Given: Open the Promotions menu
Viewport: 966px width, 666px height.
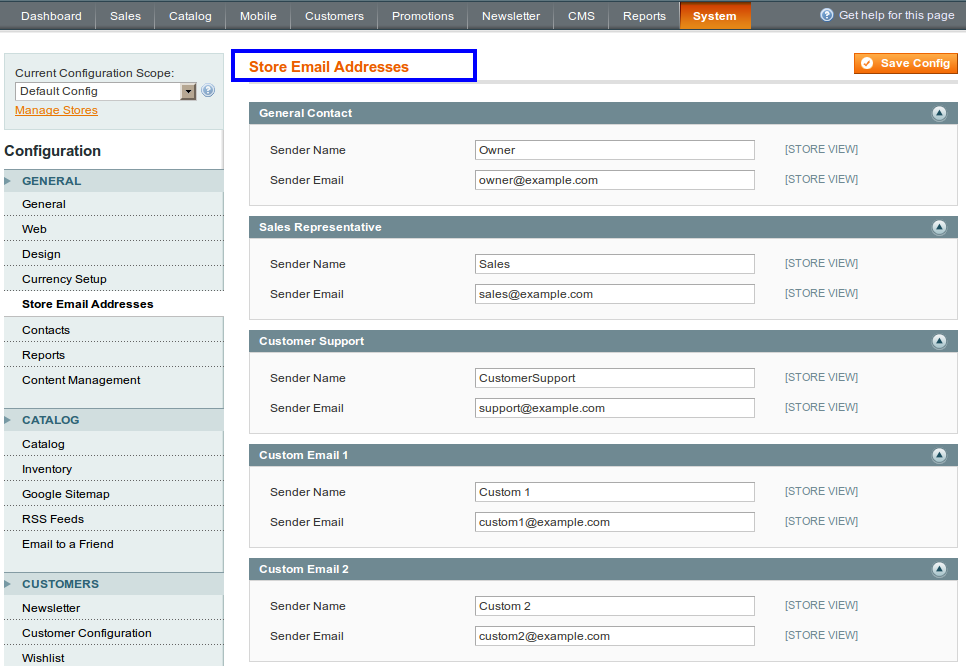Looking at the screenshot, I should point(422,16).
